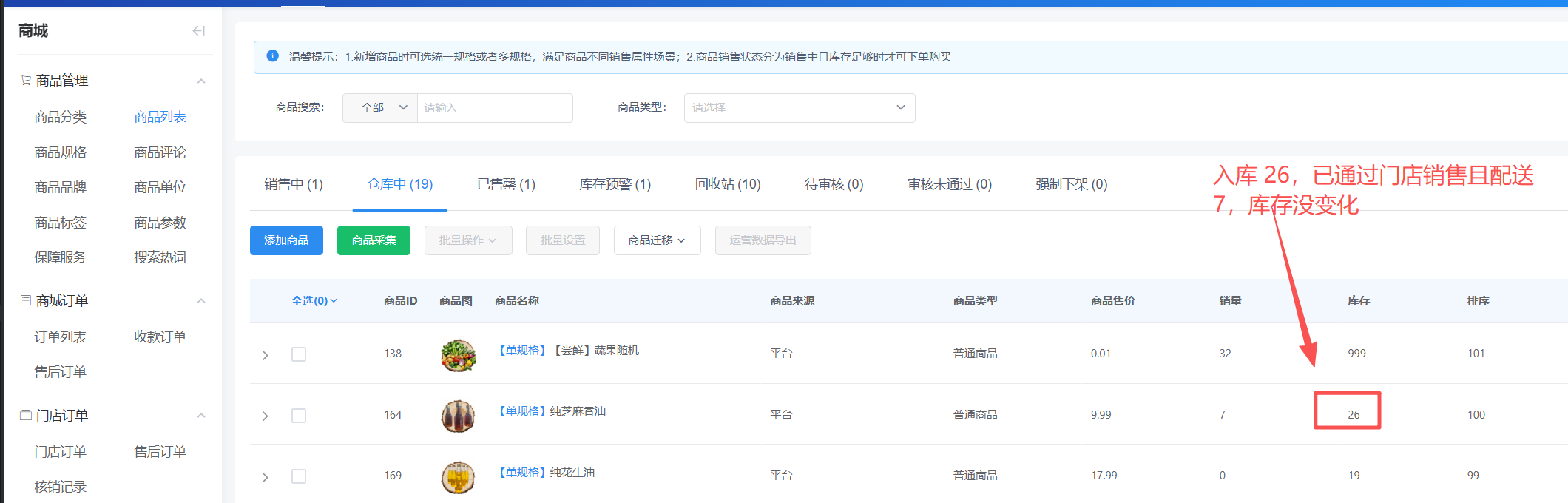Click the green 商品采集 button

click(x=374, y=240)
